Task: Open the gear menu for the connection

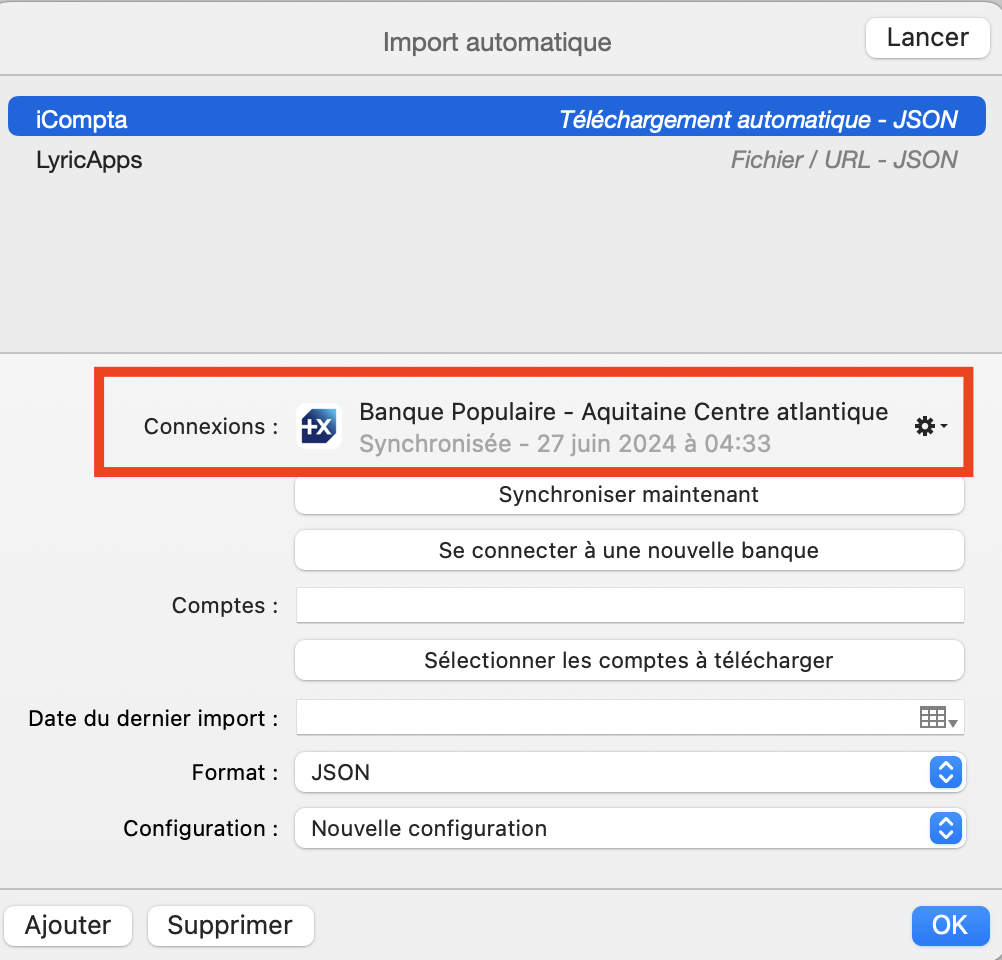Action: [930, 426]
